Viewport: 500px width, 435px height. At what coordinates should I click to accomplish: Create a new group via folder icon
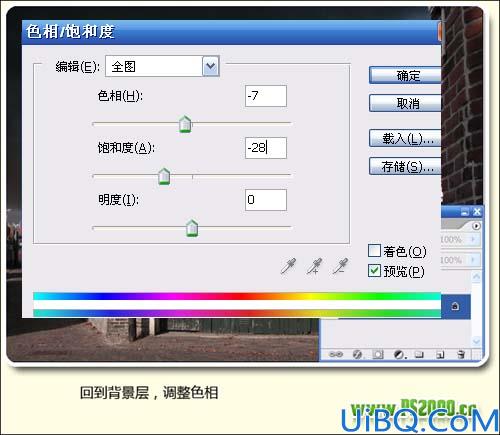coord(419,354)
